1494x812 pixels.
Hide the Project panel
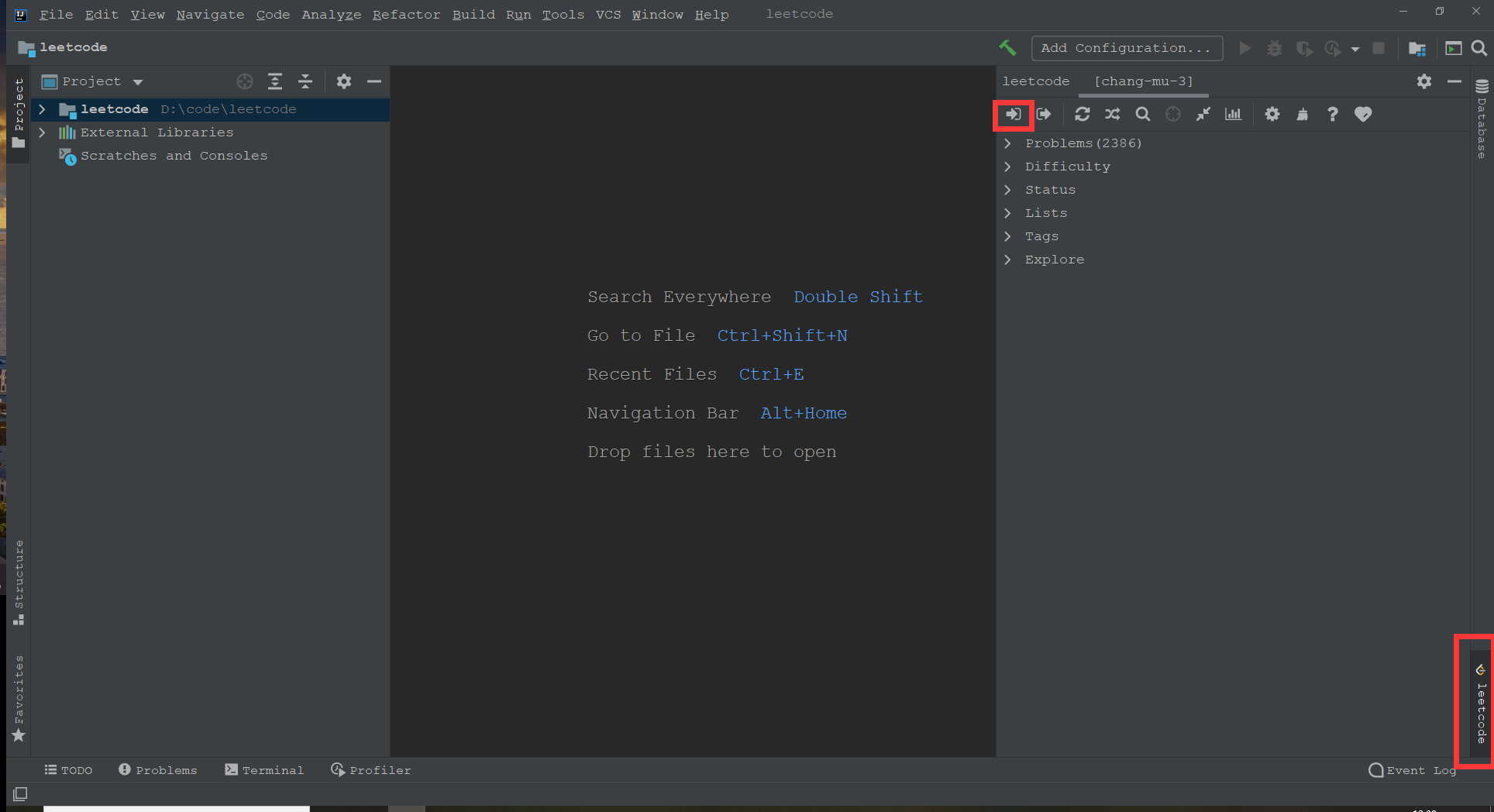tap(374, 81)
